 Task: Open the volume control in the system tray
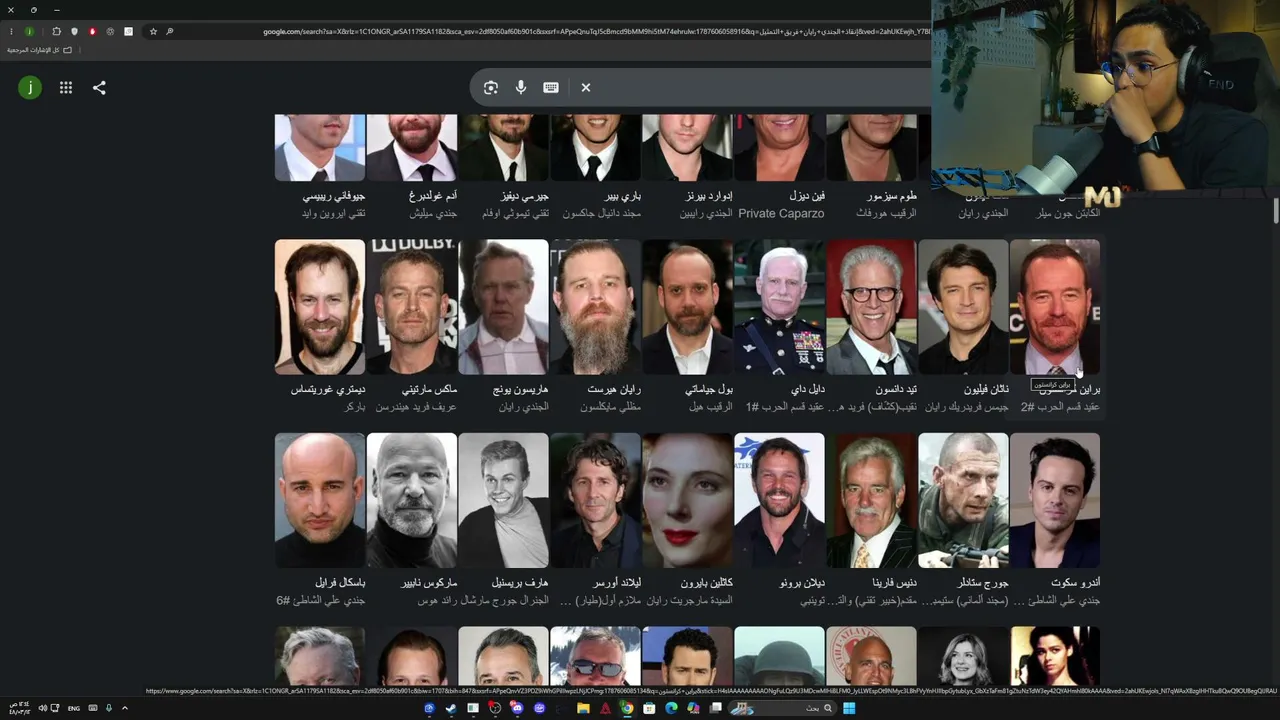(x=42, y=708)
